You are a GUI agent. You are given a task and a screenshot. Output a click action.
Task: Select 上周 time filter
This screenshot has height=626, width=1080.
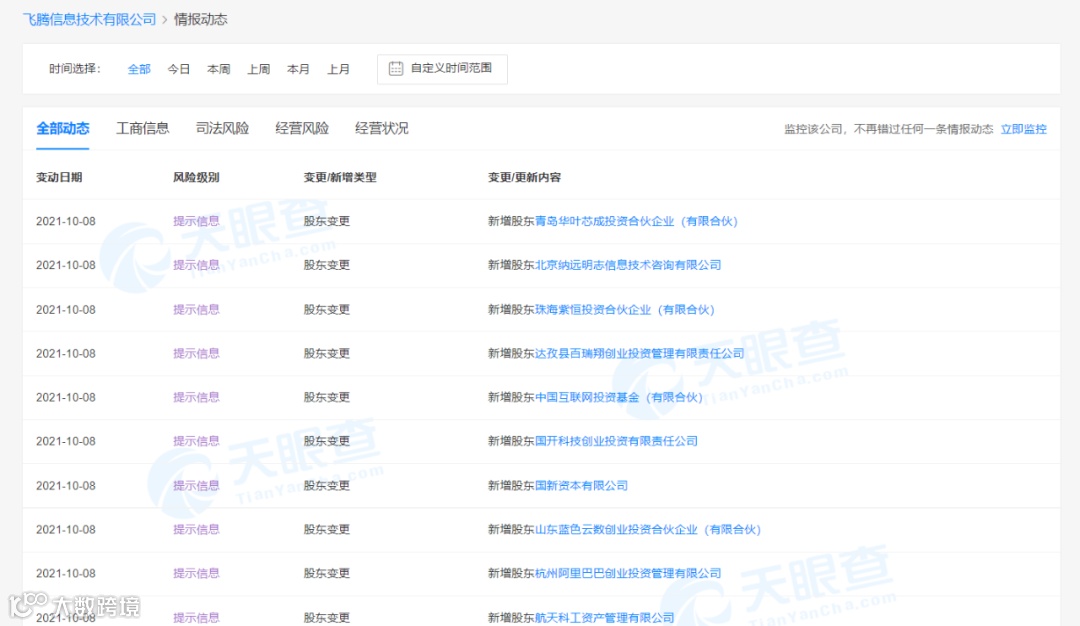[x=258, y=69]
